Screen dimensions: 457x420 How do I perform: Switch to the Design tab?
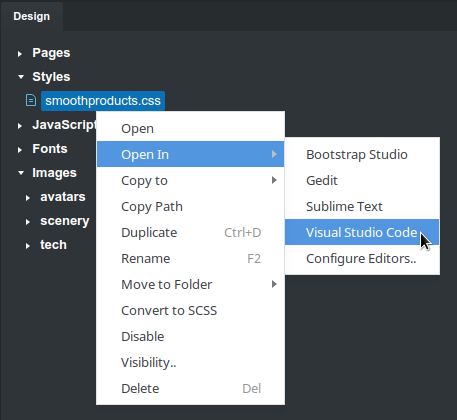click(x=32, y=16)
